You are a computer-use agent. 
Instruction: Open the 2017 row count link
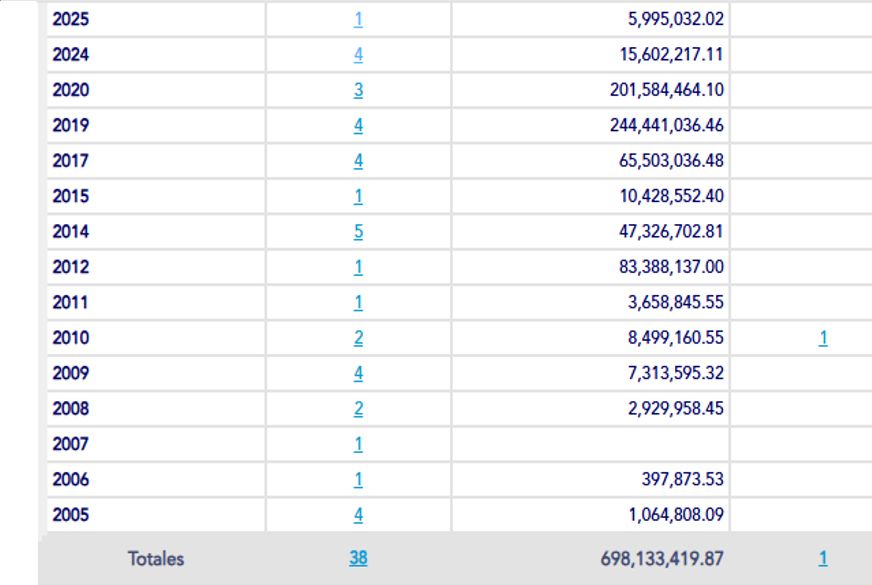[x=358, y=160]
